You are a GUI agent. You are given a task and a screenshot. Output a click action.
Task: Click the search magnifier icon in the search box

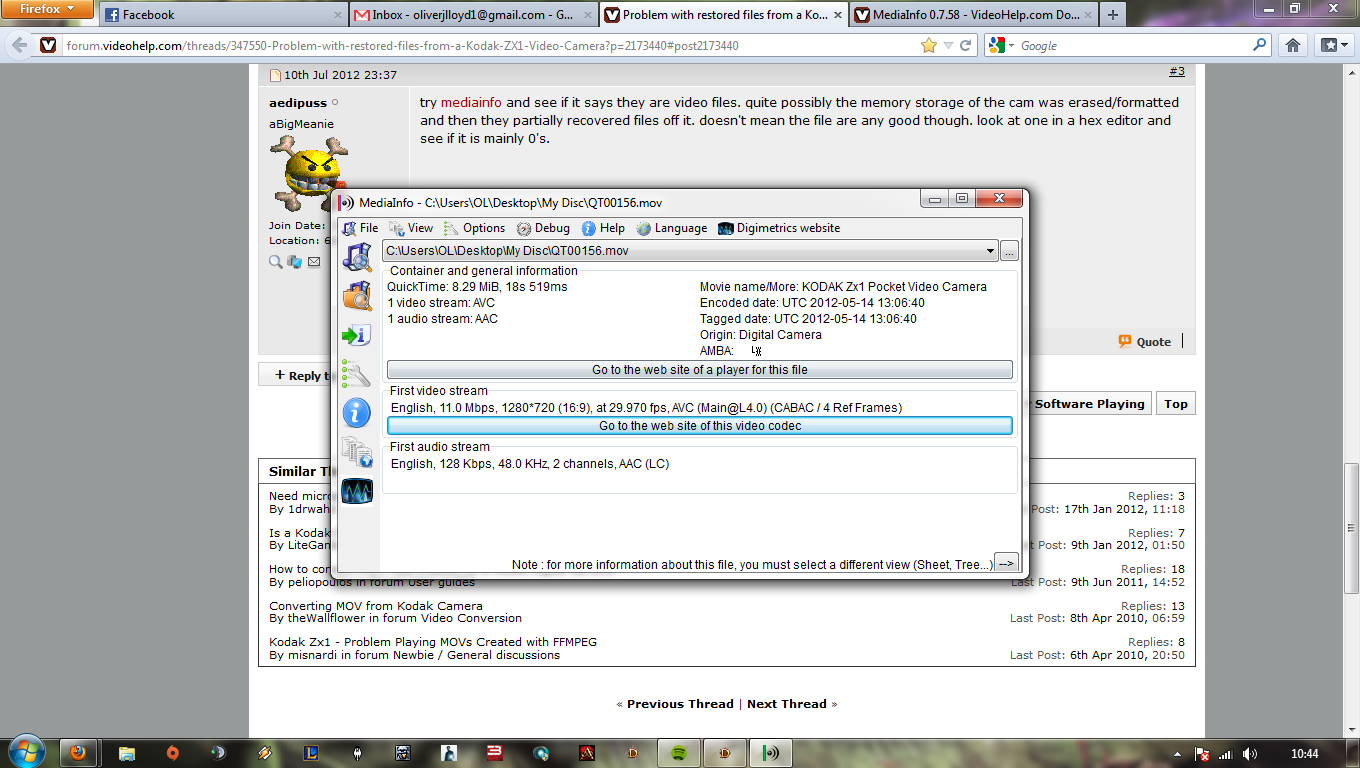(x=1260, y=45)
